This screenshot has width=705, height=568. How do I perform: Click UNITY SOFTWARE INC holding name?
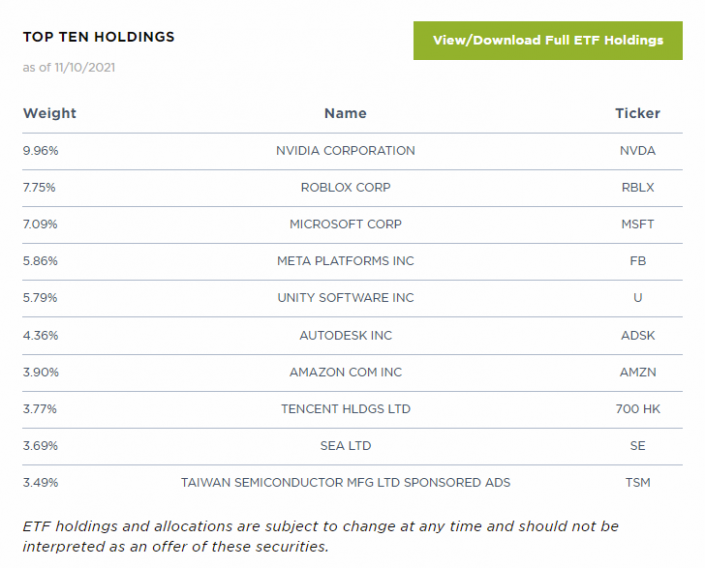[345, 298]
